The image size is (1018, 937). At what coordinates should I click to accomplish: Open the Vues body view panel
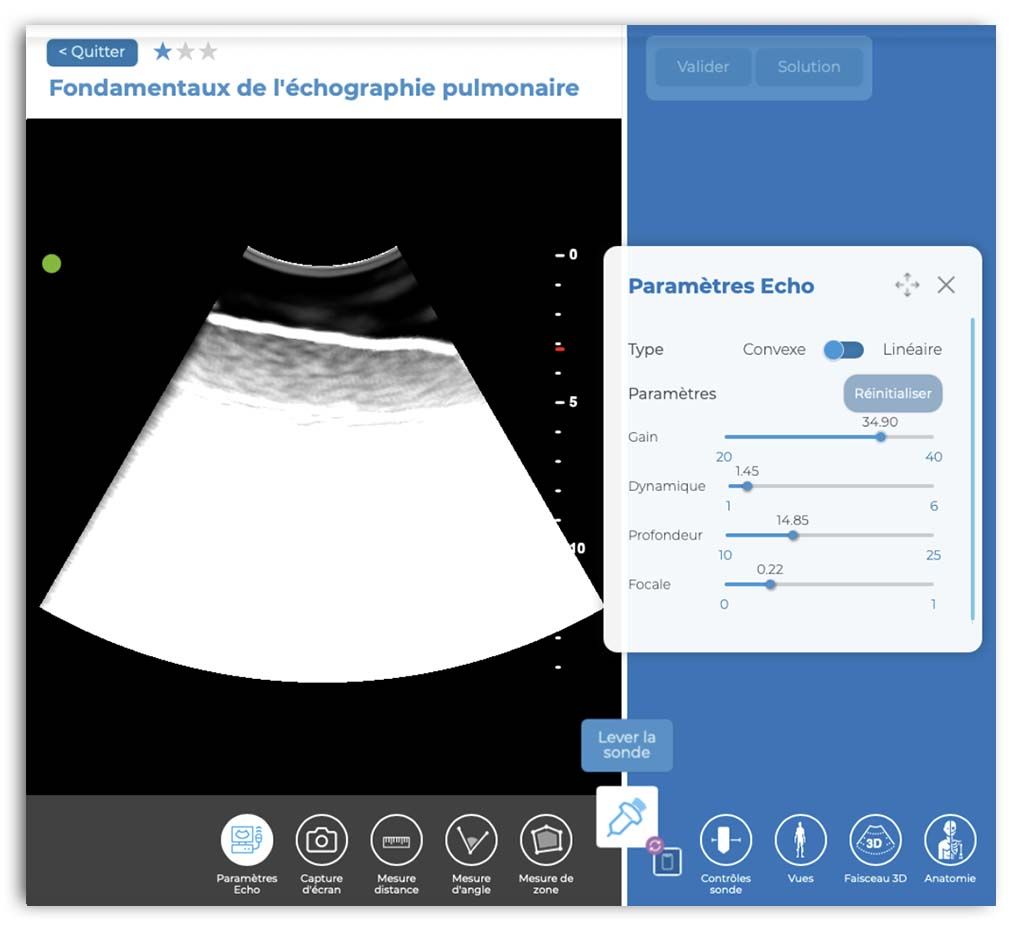click(800, 840)
